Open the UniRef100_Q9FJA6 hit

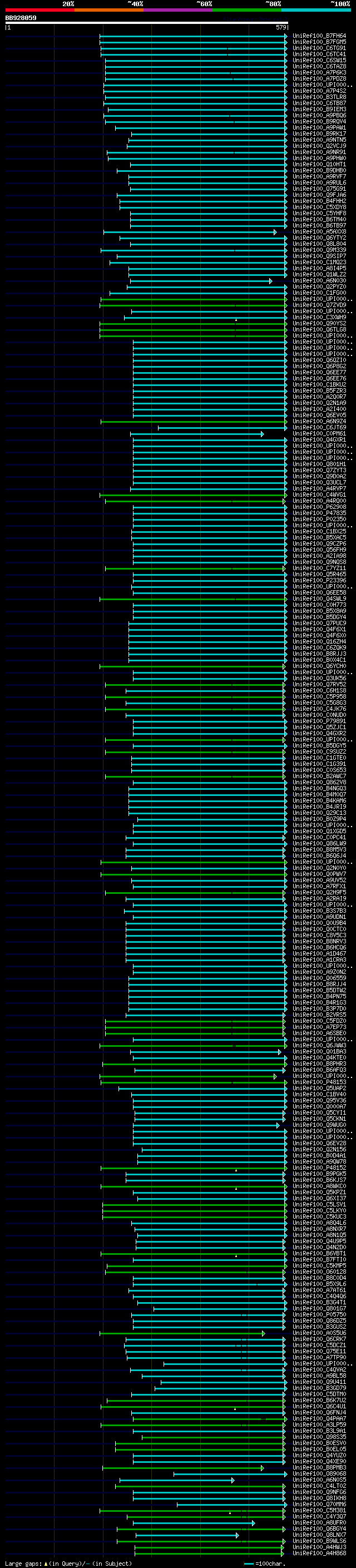tap(319, 195)
